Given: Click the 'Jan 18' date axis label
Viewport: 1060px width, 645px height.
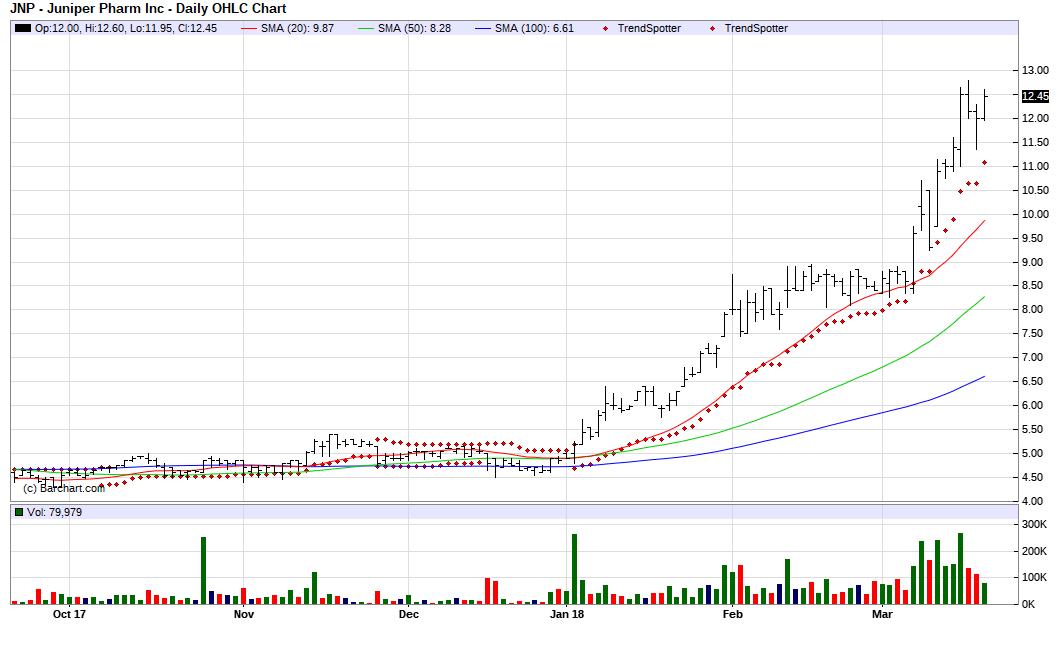Looking at the screenshot, I should click(567, 615).
